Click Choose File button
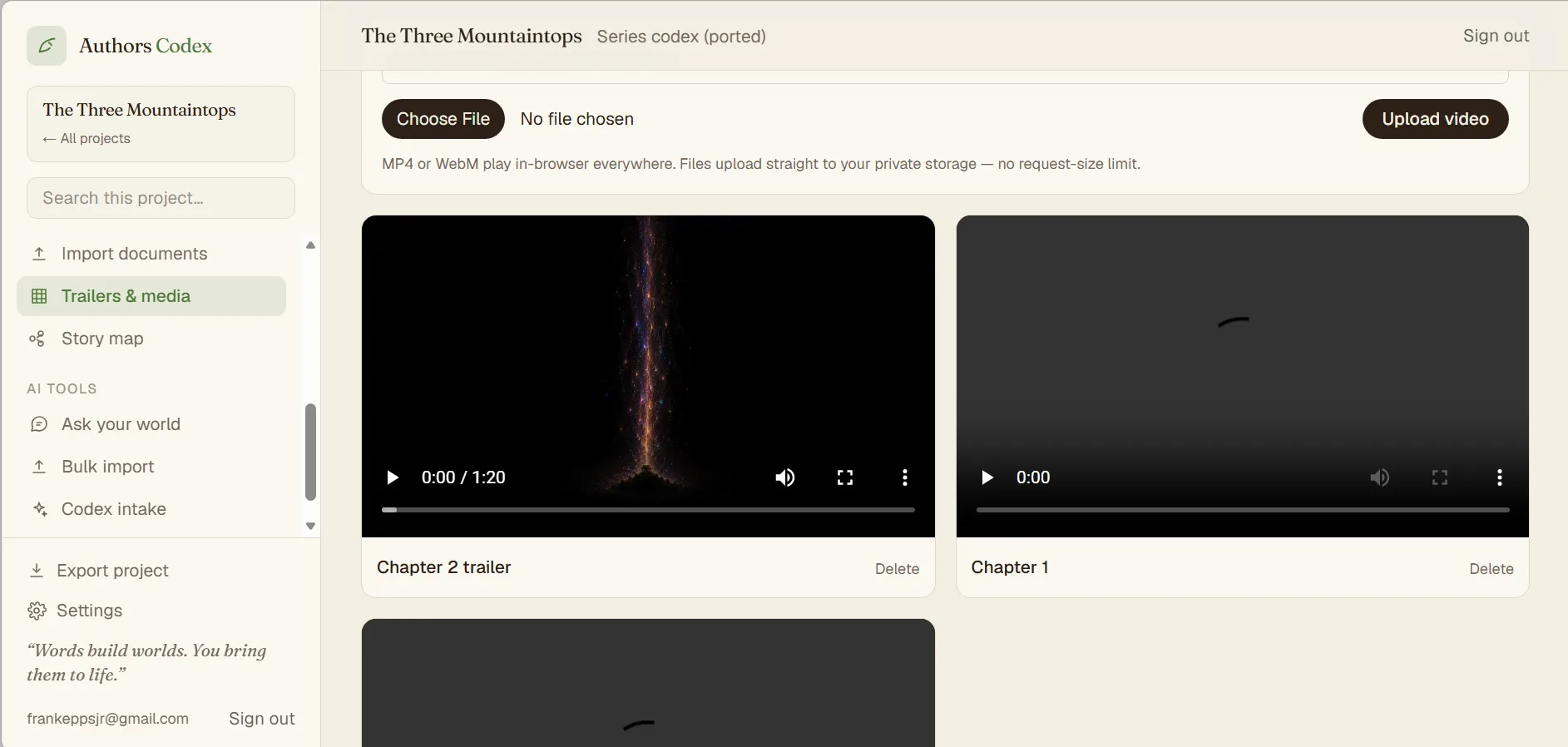Image resolution: width=1568 pixels, height=747 pixels. [443, 119]
